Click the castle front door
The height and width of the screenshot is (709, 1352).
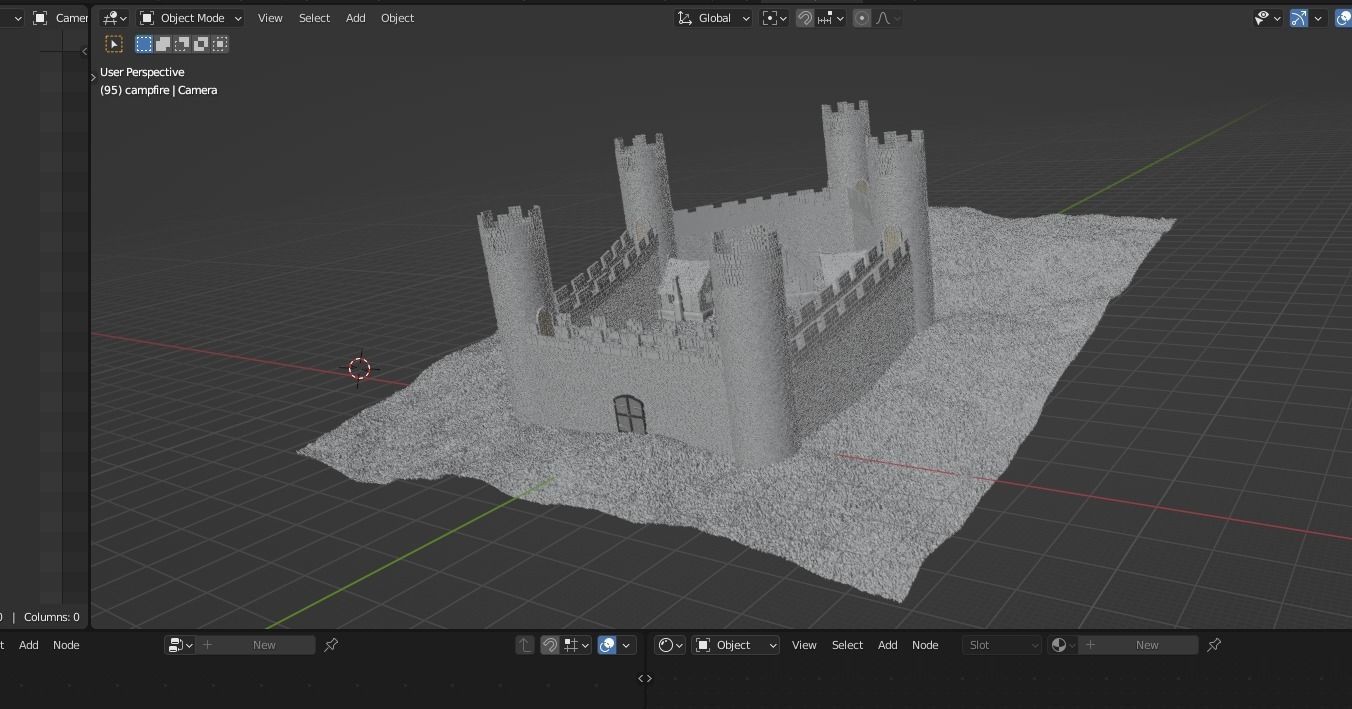(629, 414)
